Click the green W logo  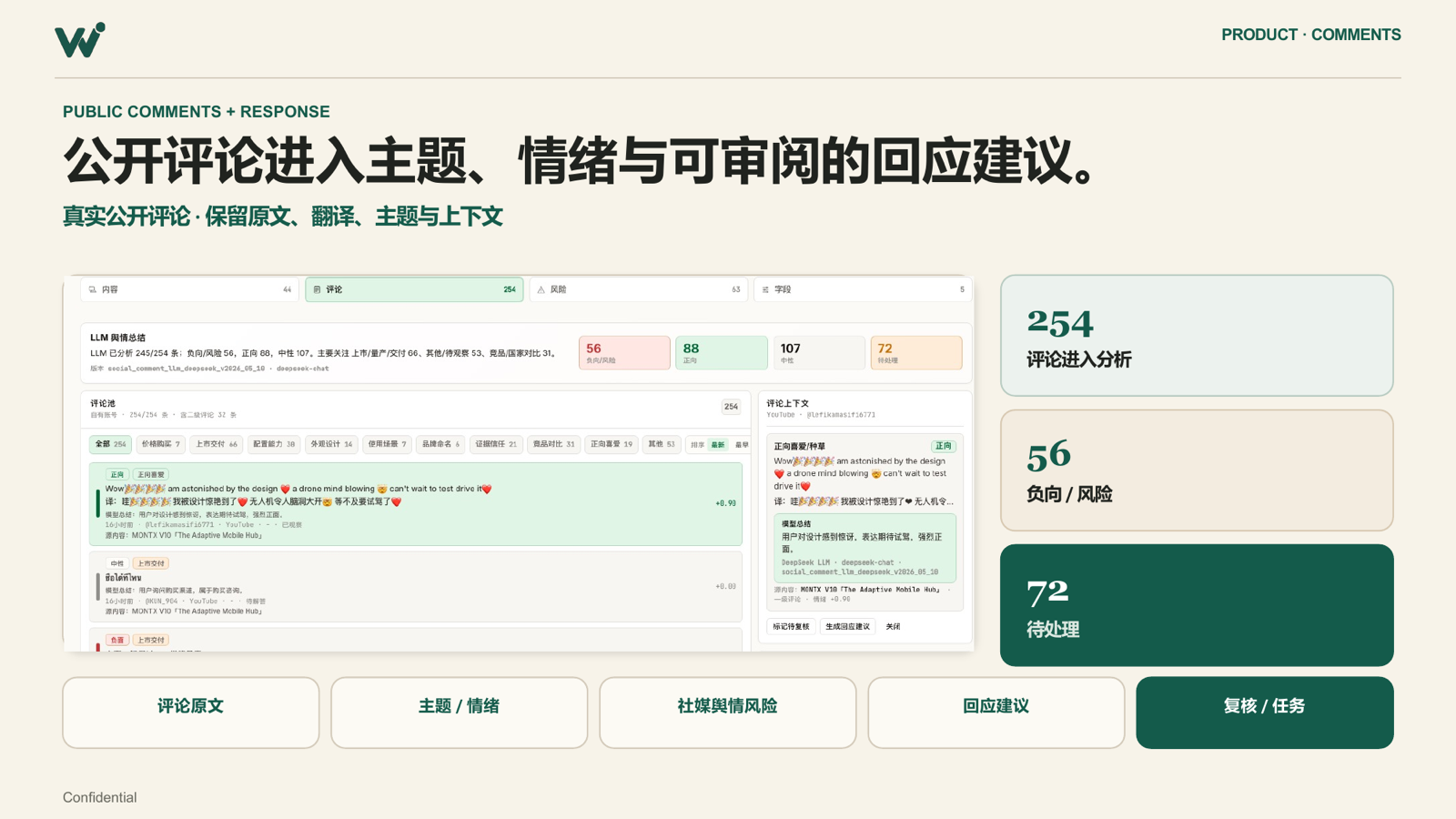point(80,40)
